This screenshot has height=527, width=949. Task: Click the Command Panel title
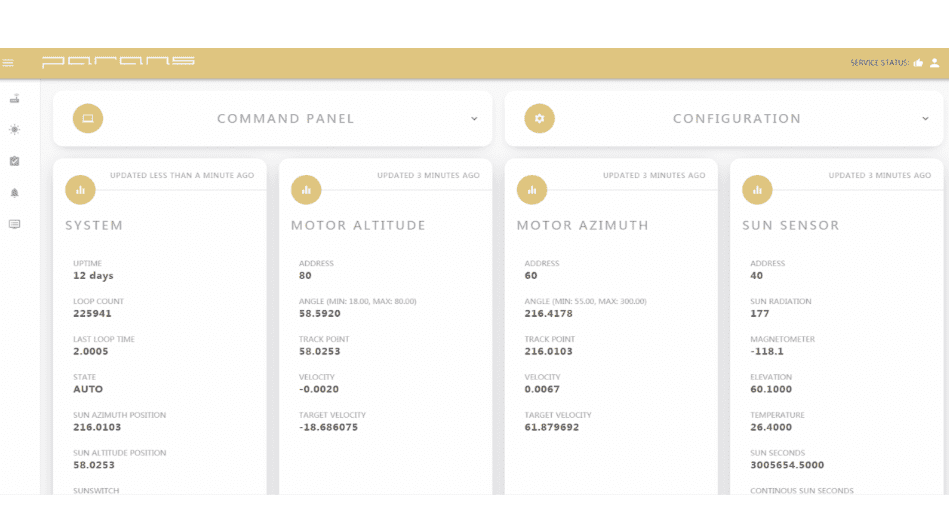coord(286,118)
